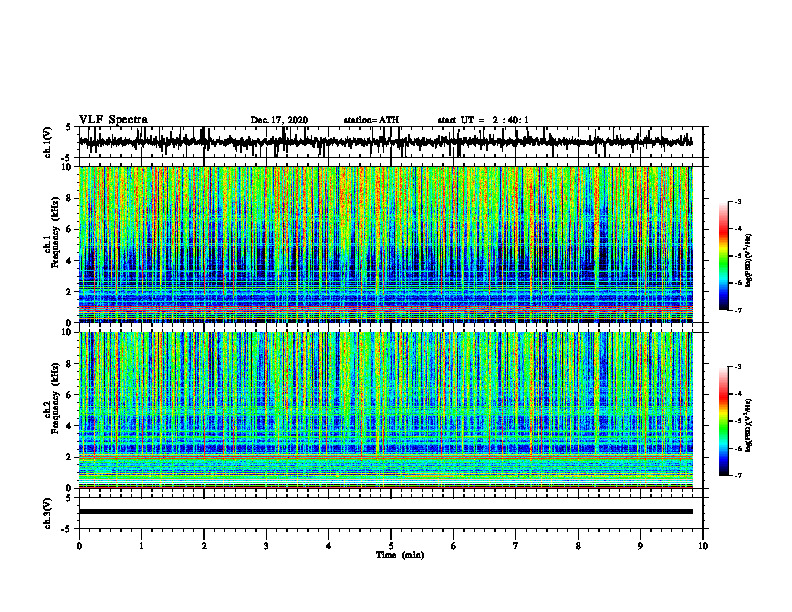Click the thick black ch.3 signal line
Viewport: 792px width, 612px height.
[x=385, y=512]
